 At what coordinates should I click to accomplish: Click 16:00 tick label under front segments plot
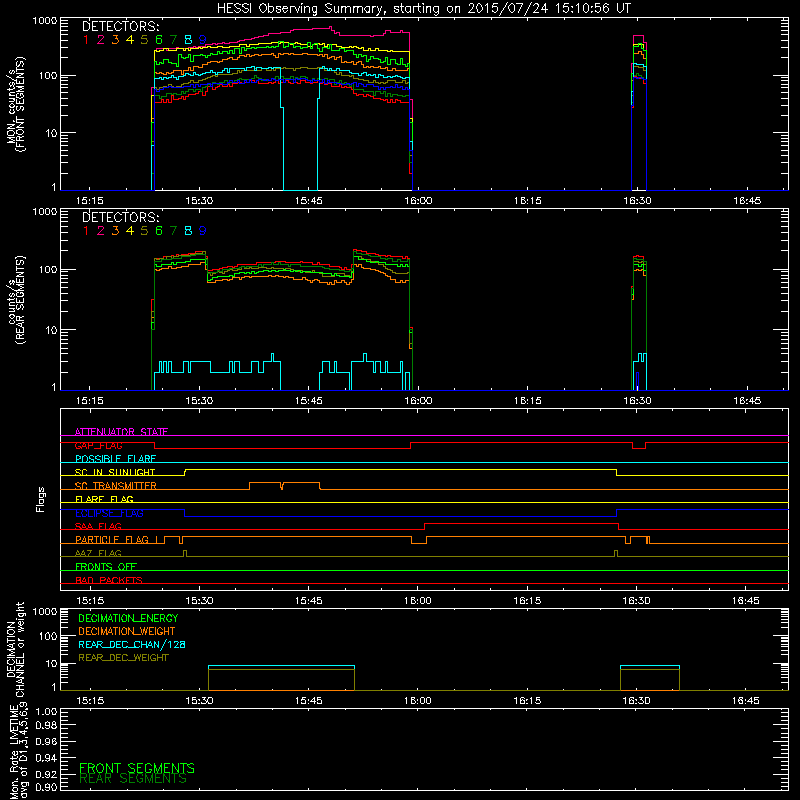coord(418,201)
